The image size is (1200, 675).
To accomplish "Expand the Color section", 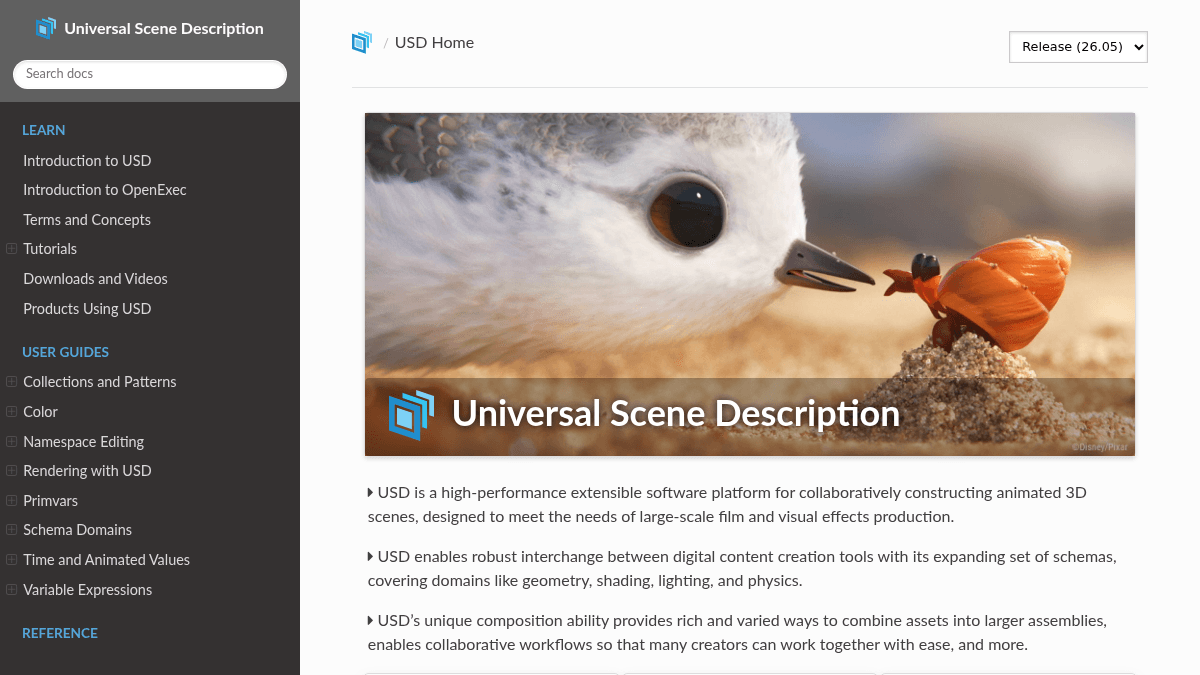I will pyautogui.click(x=12, y=412).
